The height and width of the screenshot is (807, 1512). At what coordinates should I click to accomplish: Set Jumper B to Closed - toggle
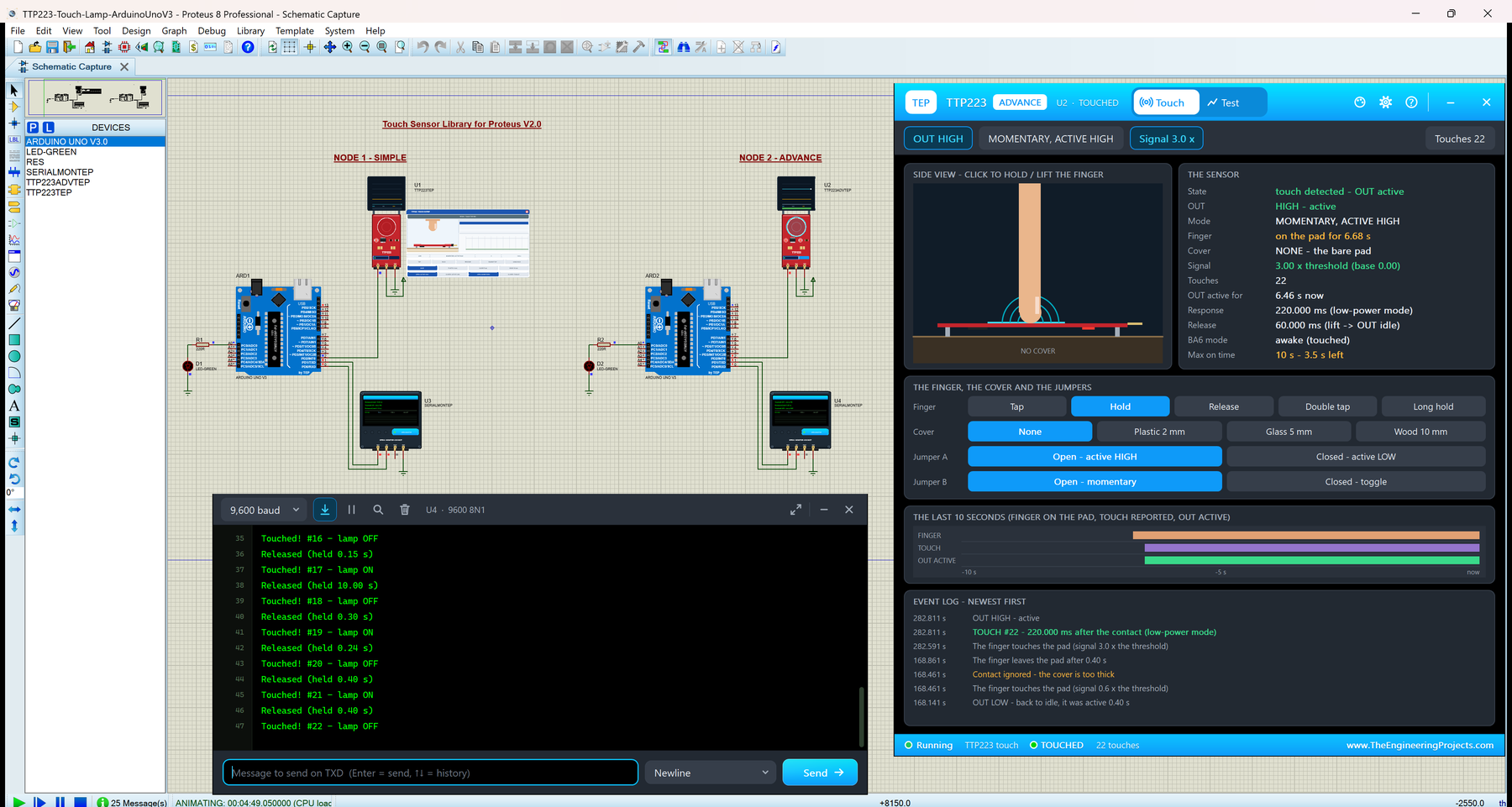[x=1356, y=482]
